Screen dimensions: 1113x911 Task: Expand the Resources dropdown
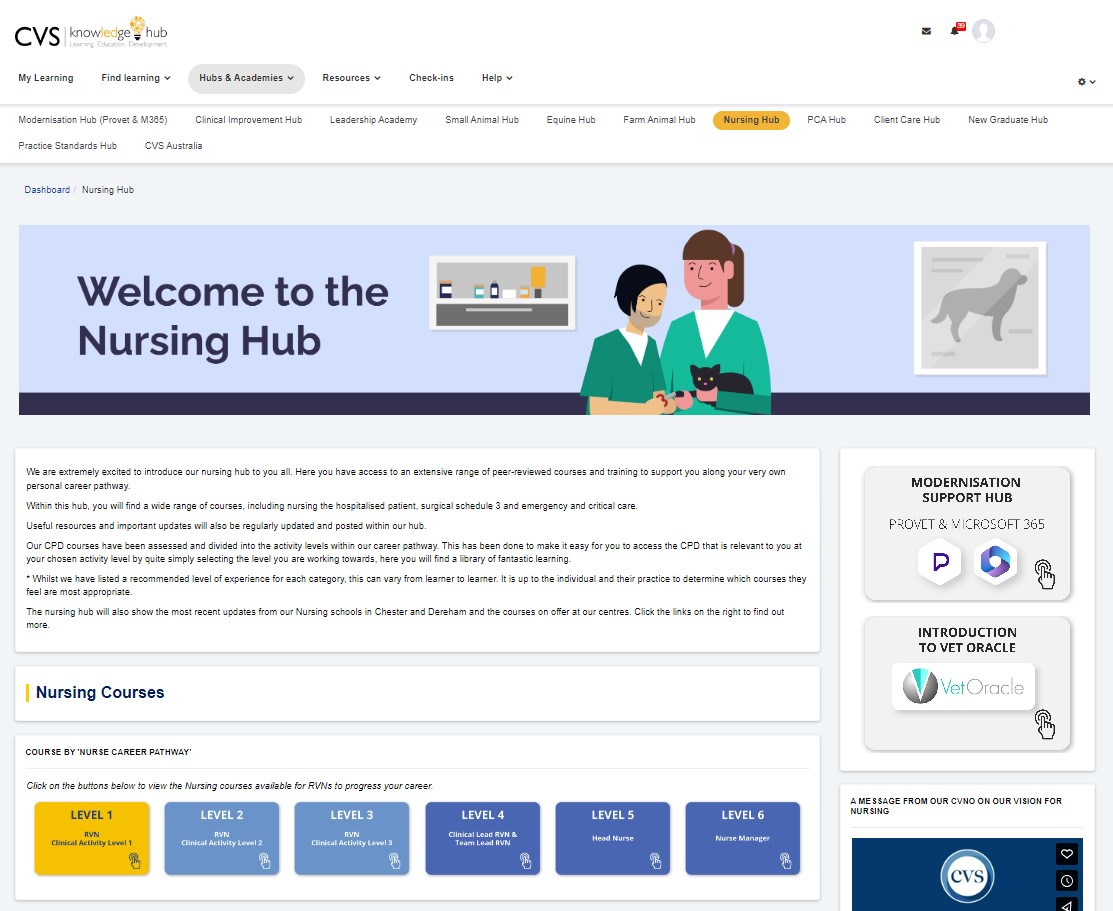(x=351, y=77)
